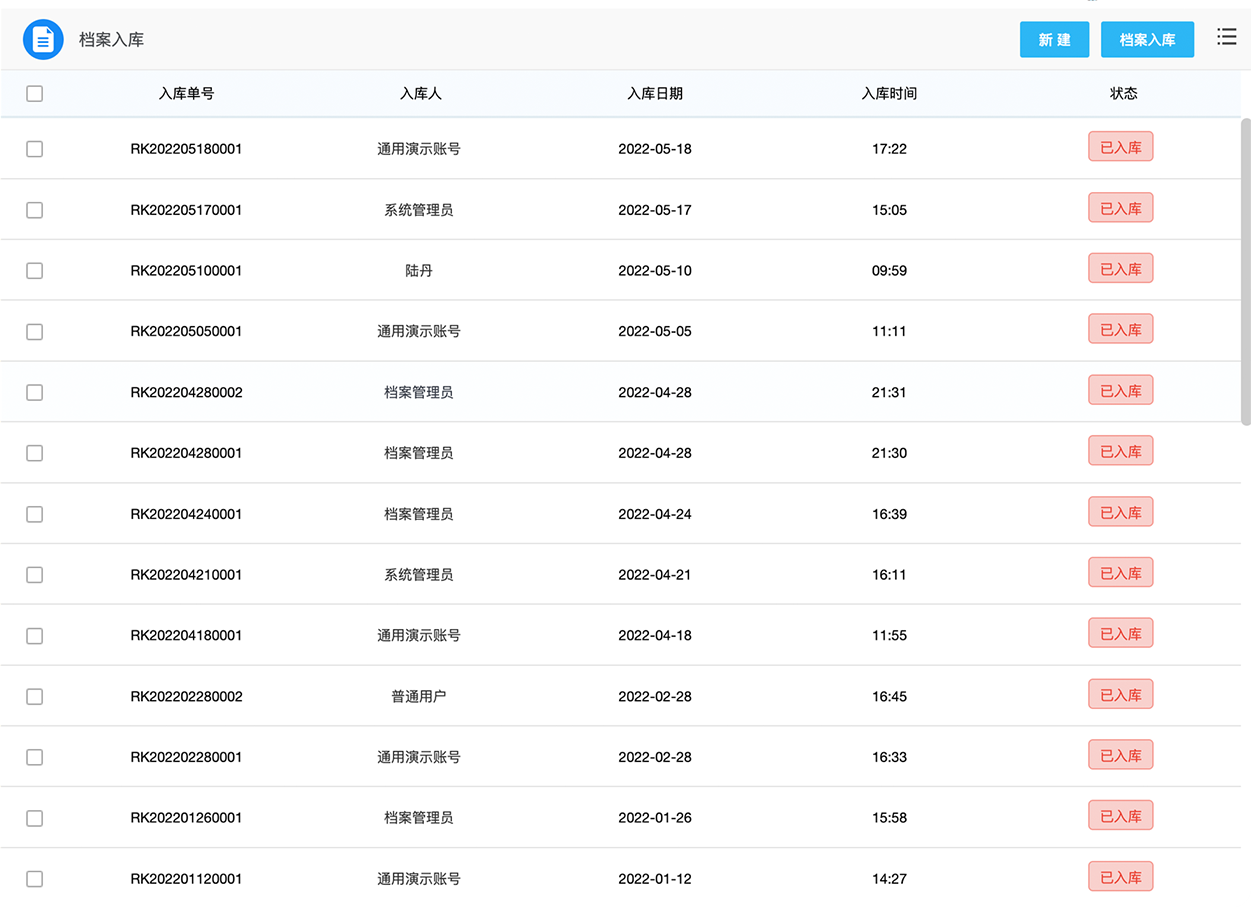
Task: Click the blue document icon beside 档案入库 title
Action: [43, 40]
